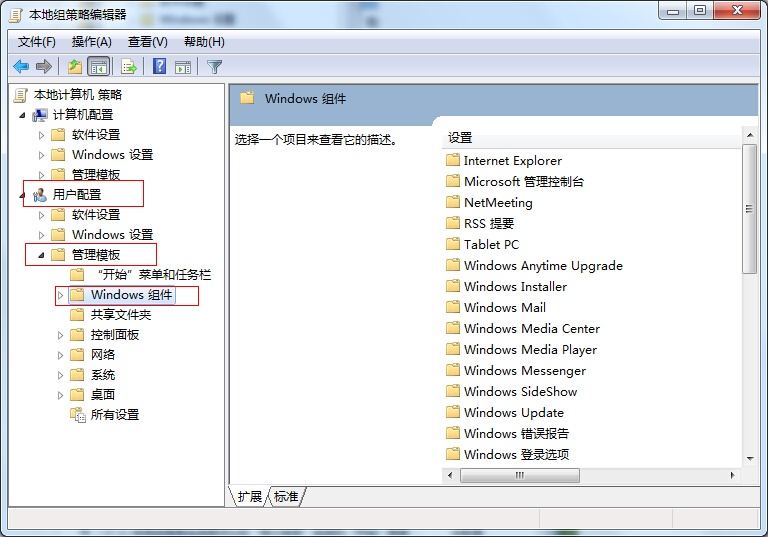Open the 帮助(H) menu
768x537 pixels.
tap(204, 42)
